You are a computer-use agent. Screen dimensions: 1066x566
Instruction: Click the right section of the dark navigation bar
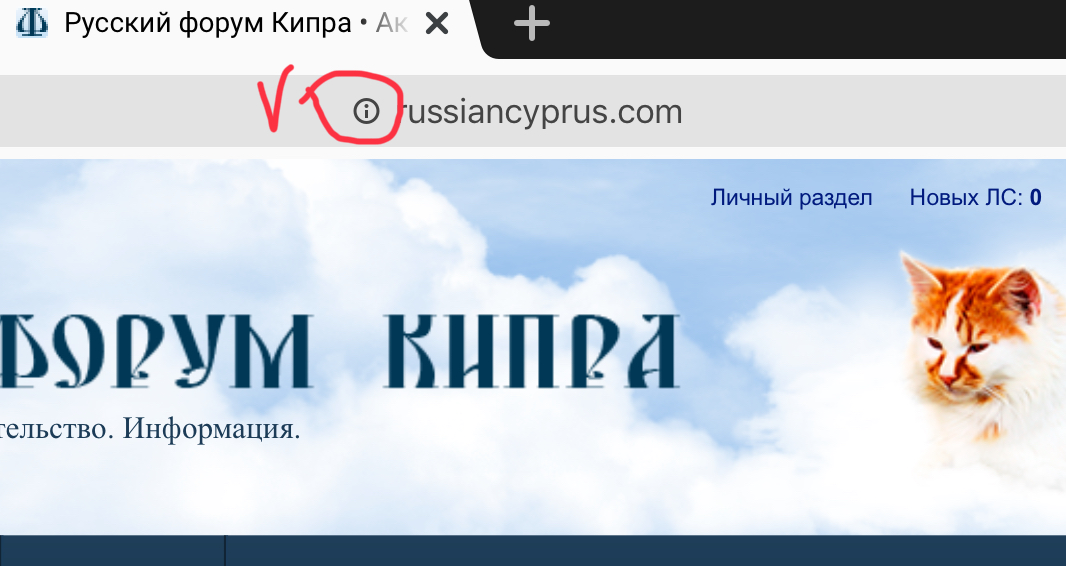[x=645, y=551]
